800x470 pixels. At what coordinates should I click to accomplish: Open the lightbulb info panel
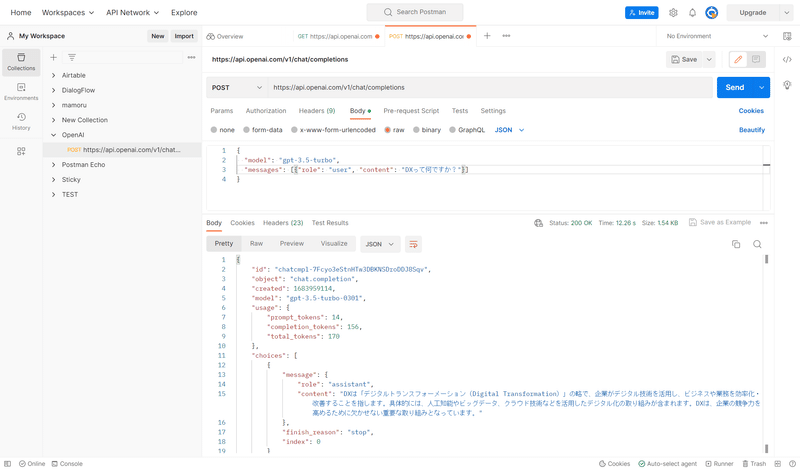(x=787, y=85)
